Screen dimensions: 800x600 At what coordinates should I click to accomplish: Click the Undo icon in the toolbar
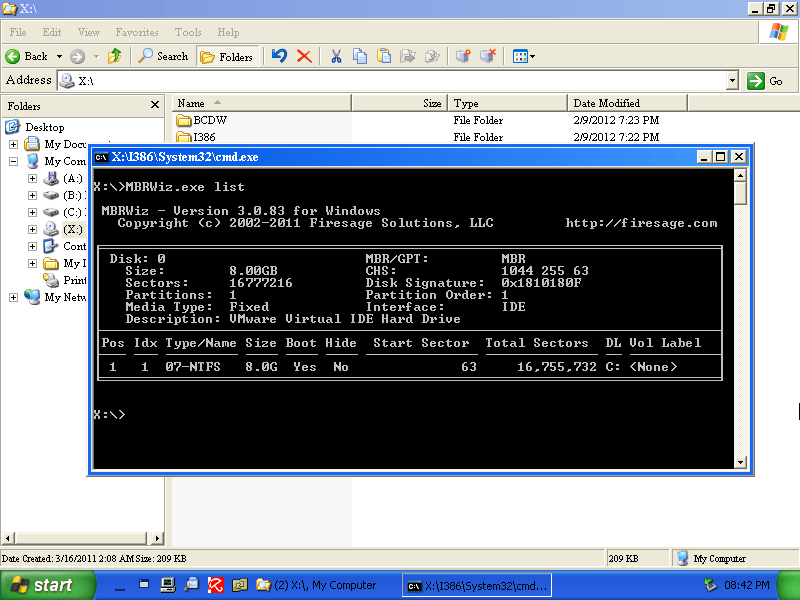coord(280,56)
